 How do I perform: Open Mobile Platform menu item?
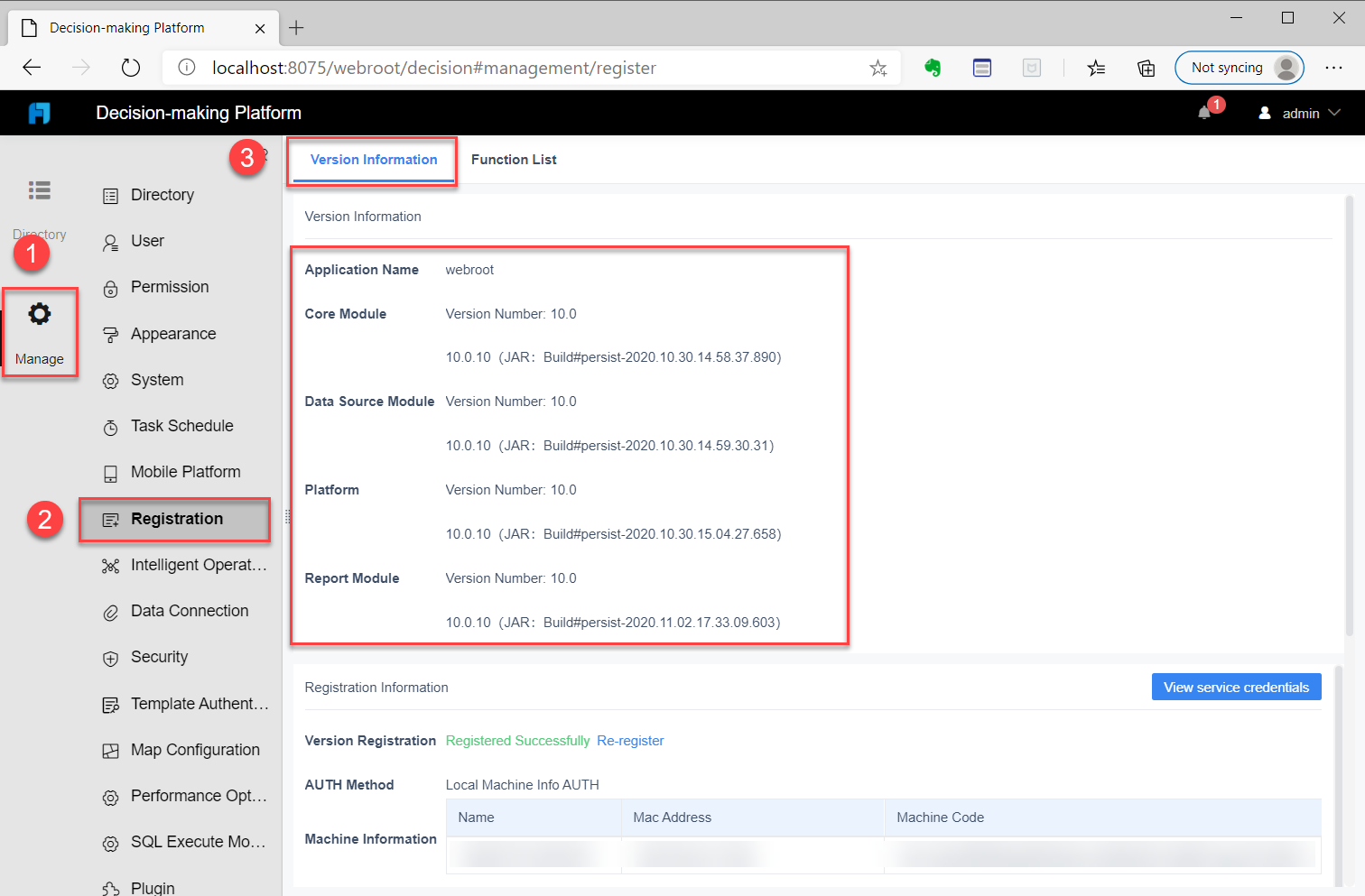(x=186, y=472)
